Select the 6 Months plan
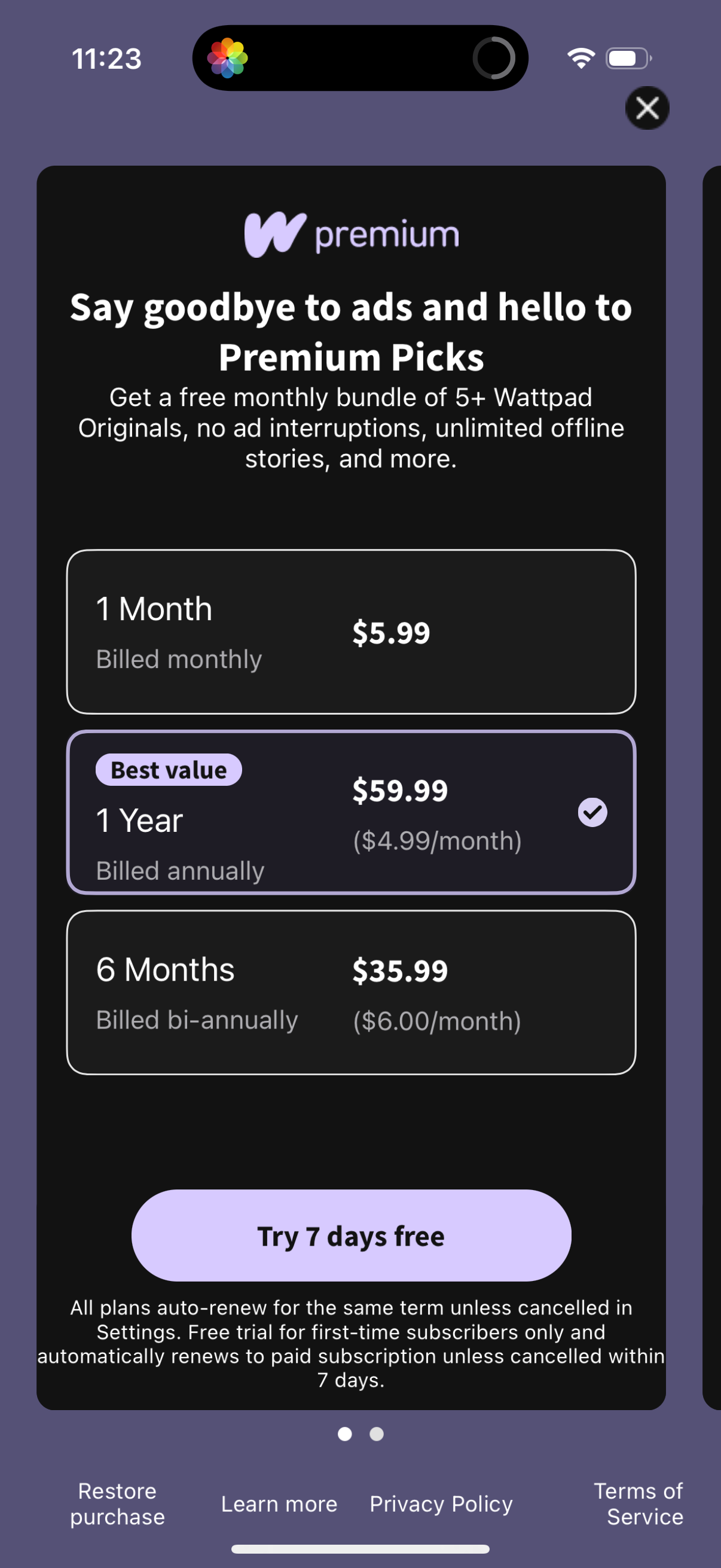This screenshot has width=721, height=1568. point(351,992)
